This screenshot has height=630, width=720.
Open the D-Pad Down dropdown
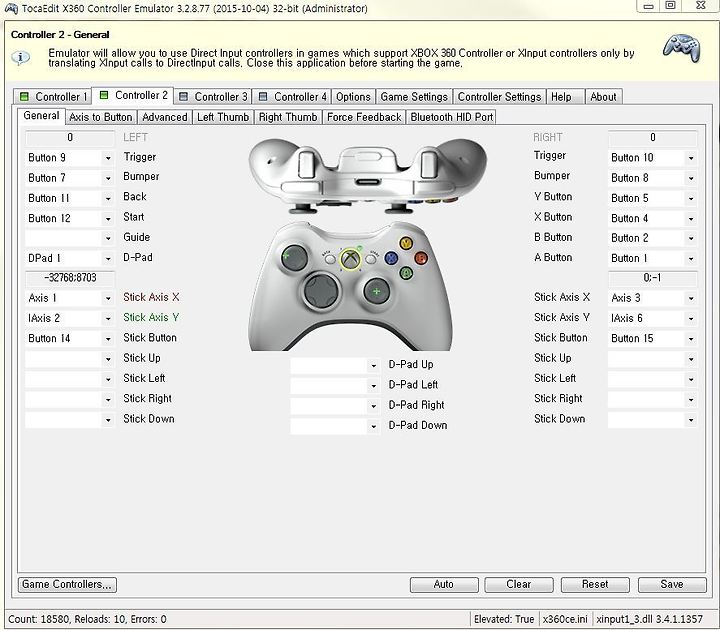tap(335, 426)
